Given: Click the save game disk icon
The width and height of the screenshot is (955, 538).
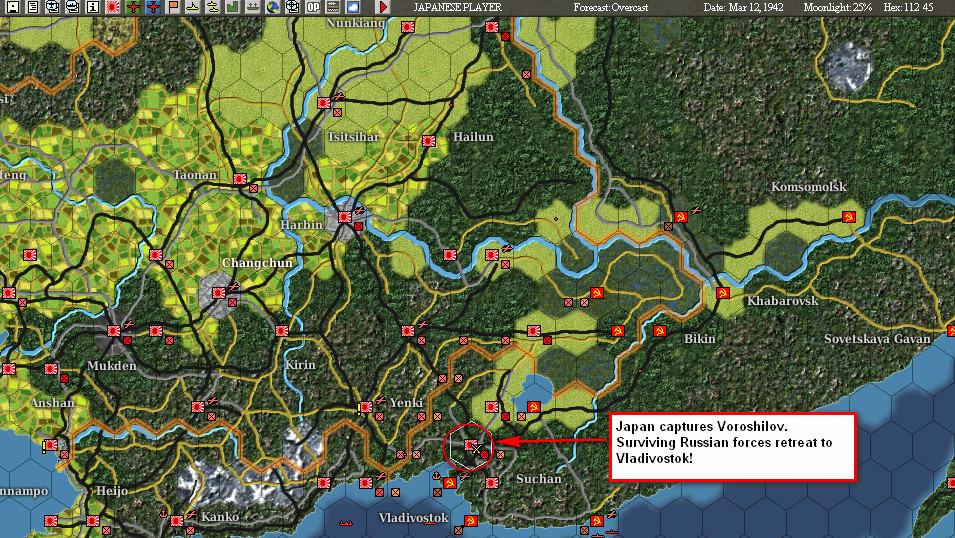Looking at the screenshot, I should pos(12,7).
